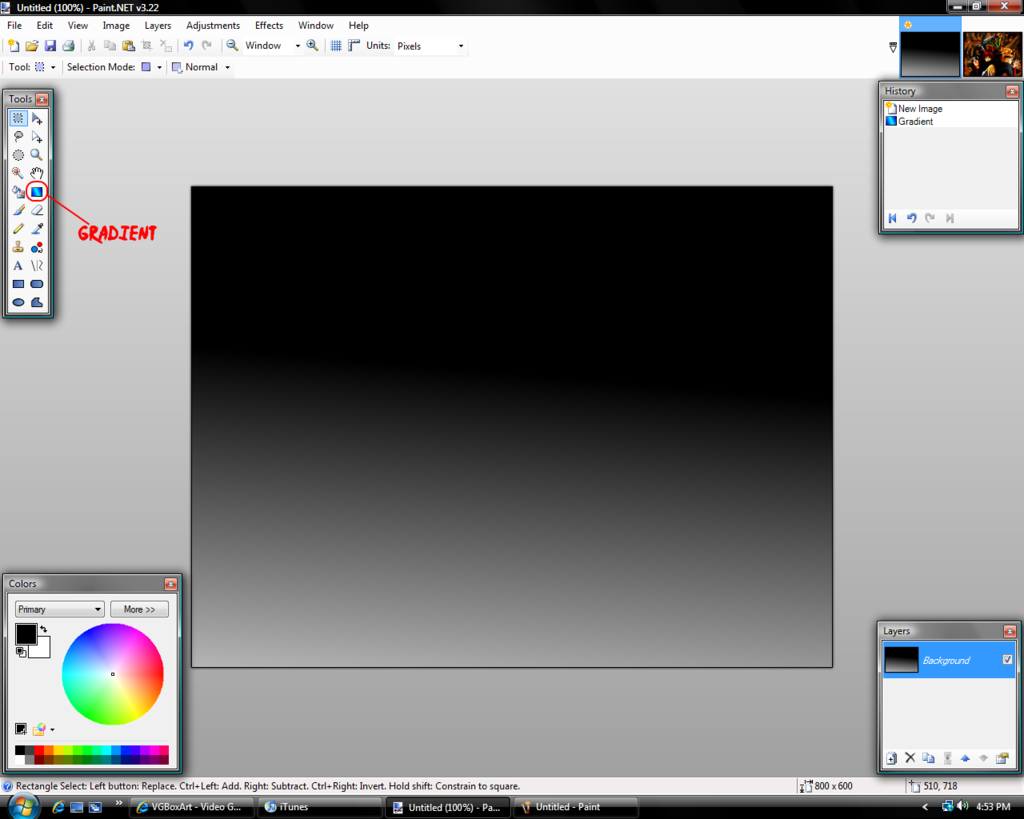The height and width of the screenshot is (819, 1024).
Task: Pick the Paint Bucket tool
Action: [x=18, y=191]
